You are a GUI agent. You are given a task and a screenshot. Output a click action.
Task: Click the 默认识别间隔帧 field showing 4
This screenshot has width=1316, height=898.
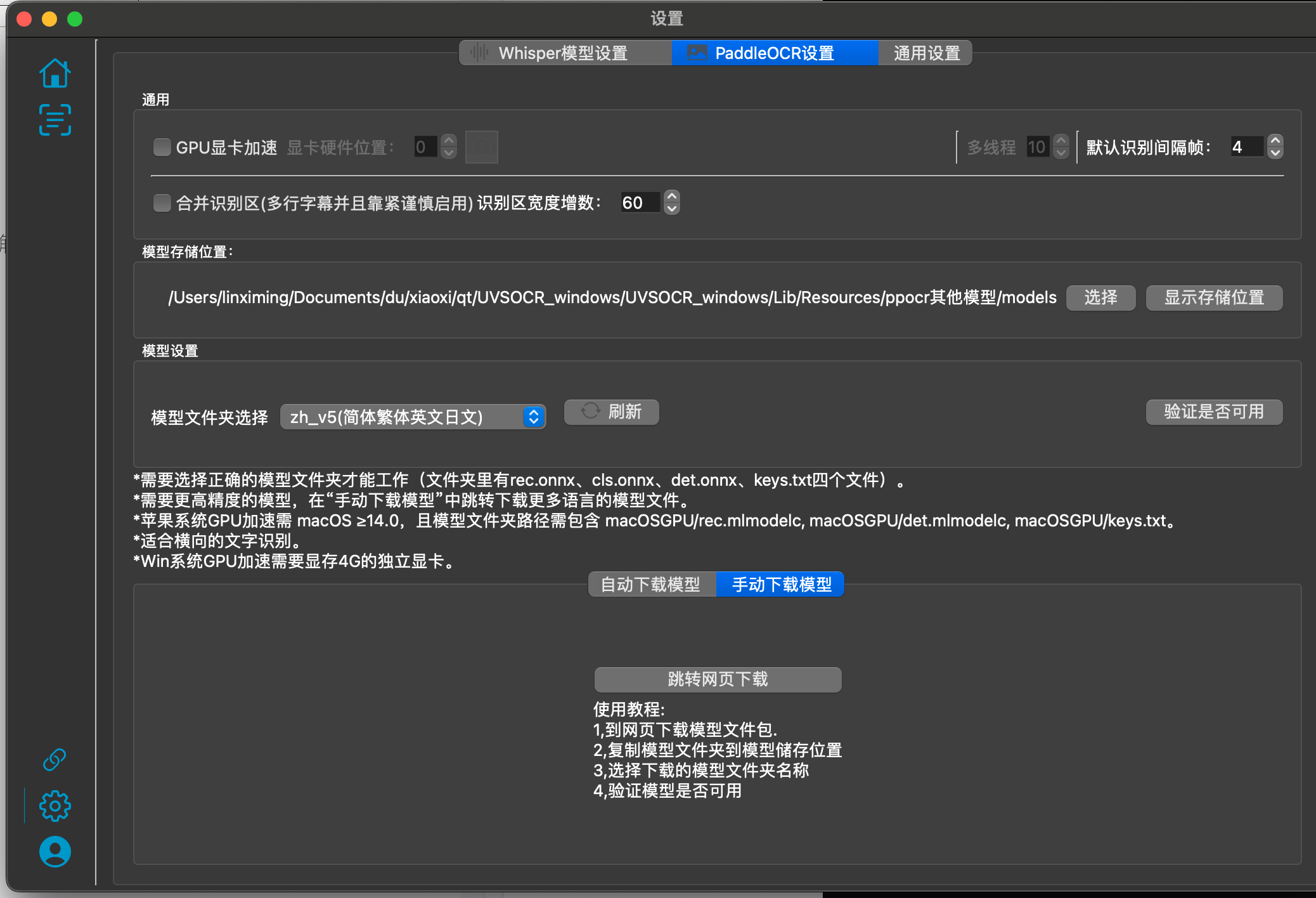tap(1246, 147)
